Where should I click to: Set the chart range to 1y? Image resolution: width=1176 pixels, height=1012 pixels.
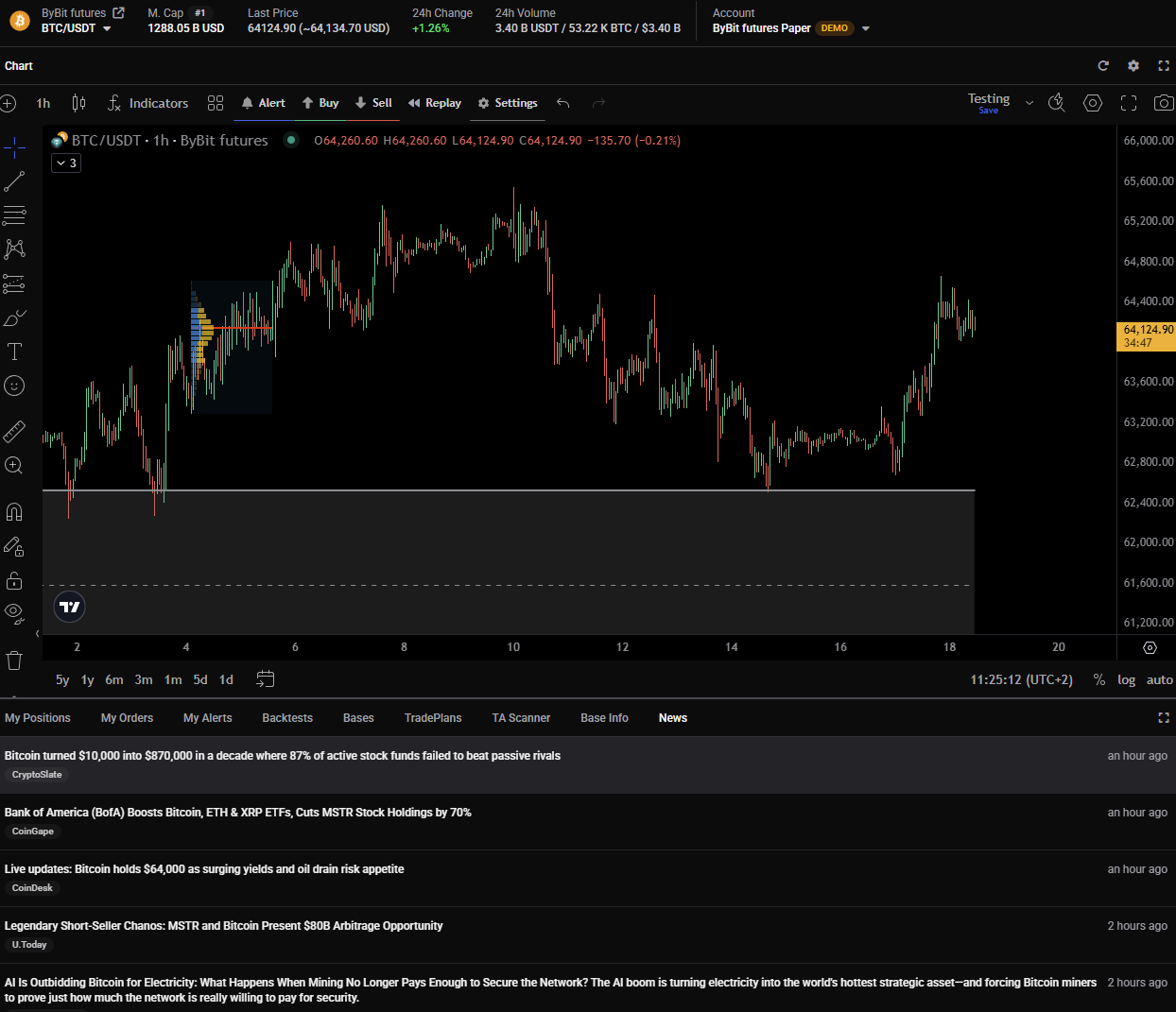(88, 679)
